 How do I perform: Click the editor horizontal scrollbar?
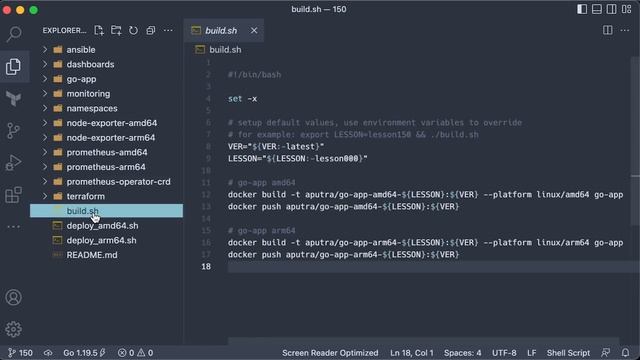coord(423,341)
